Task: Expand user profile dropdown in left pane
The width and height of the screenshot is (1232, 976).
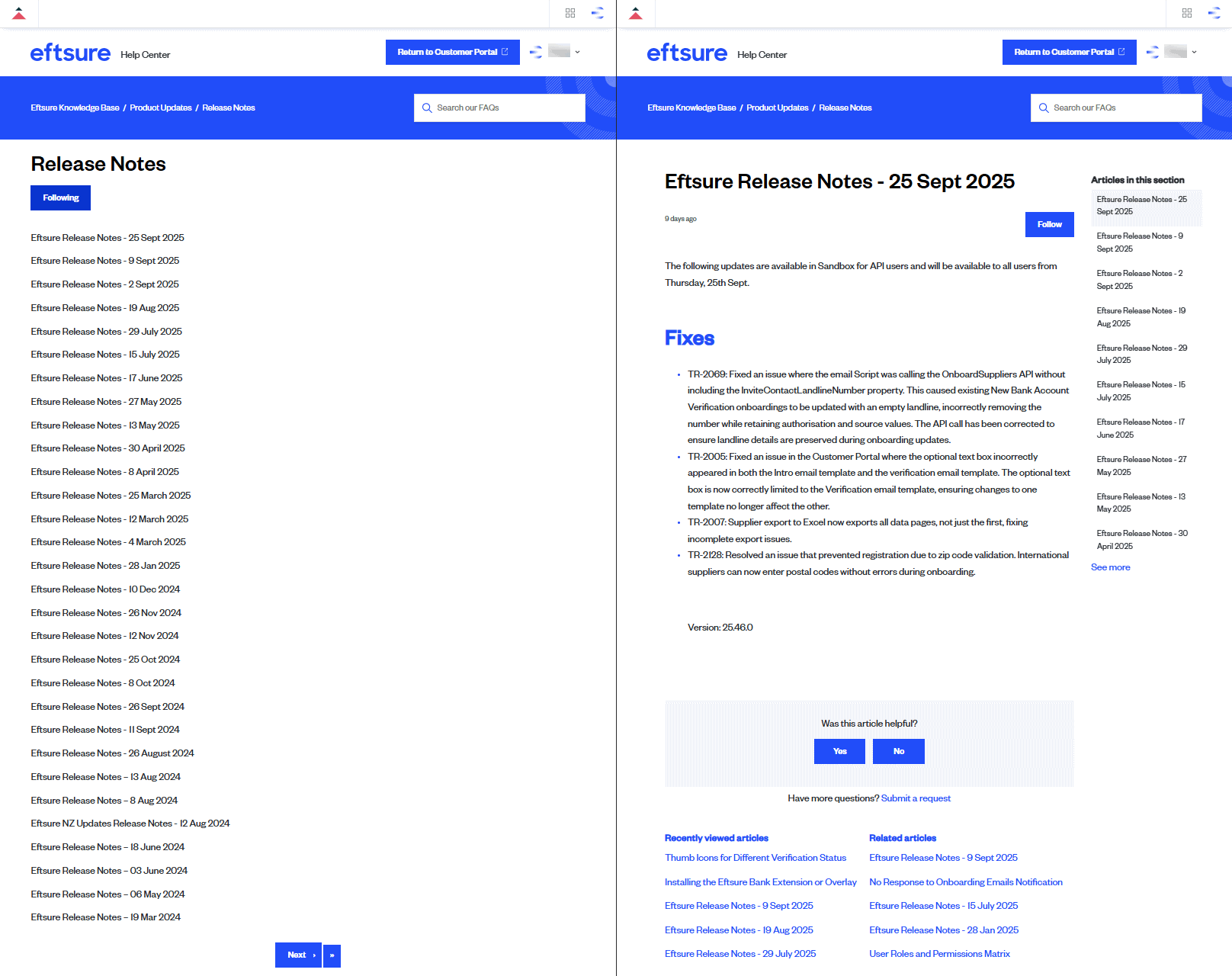Action: tap(577, 52)
